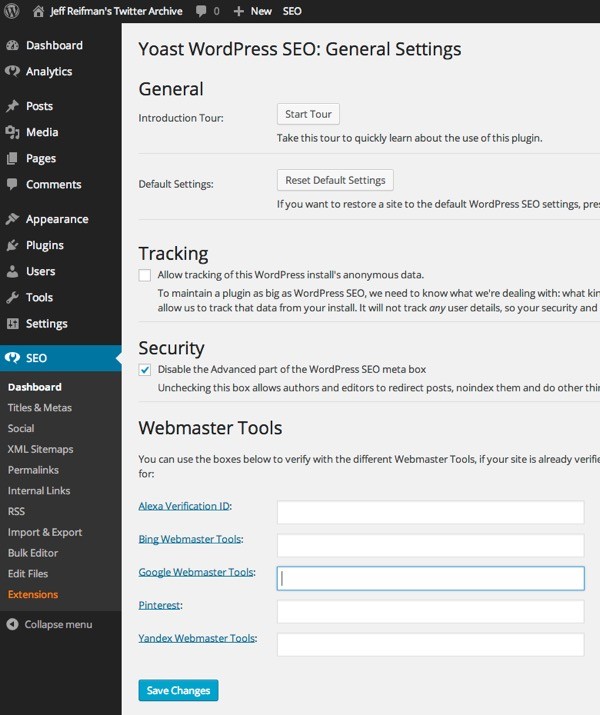The width and height of the screenshot is (600, 715).
Task: Open RSS submenu item
Action: pyautogui.click(x=16, y=511)
